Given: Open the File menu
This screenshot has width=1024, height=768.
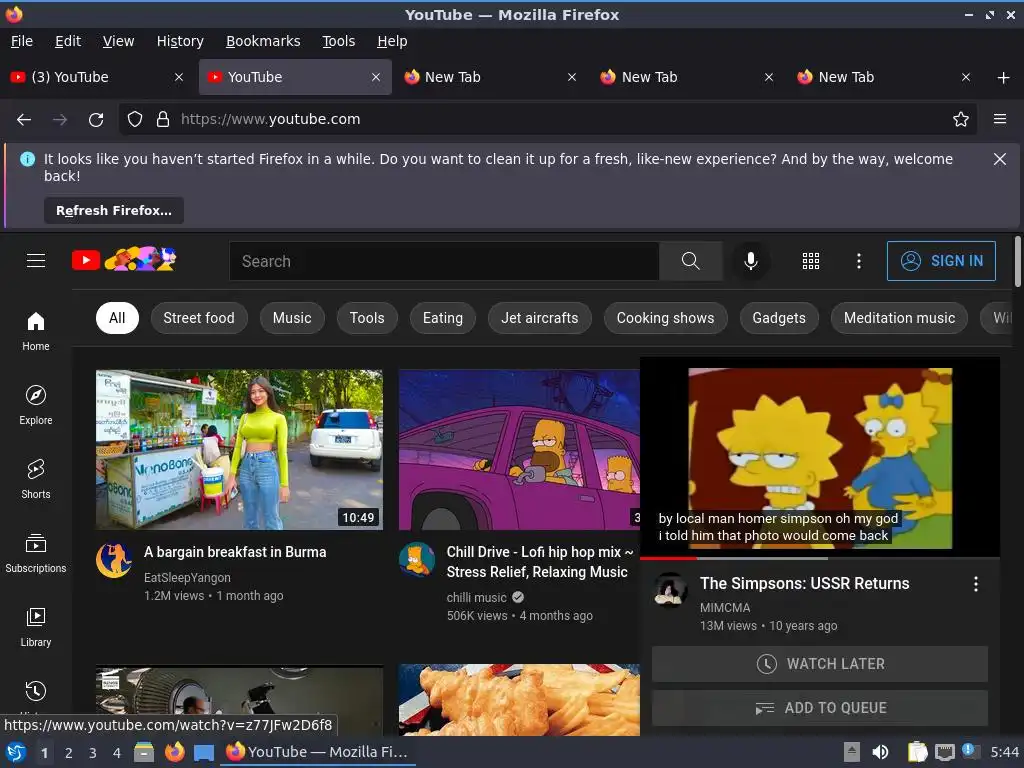Looking at the screenshot, I should pyautogui.click(x=22, y=41).
